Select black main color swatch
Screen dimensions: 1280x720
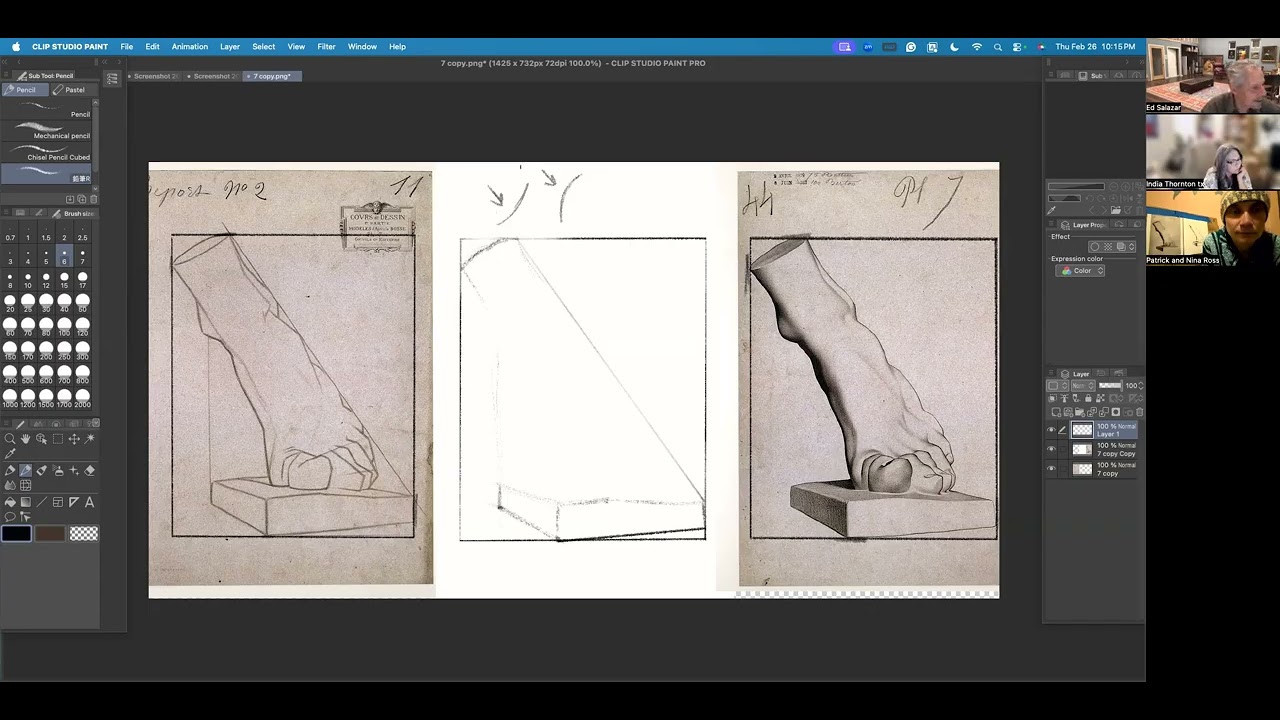click(16, 533)
